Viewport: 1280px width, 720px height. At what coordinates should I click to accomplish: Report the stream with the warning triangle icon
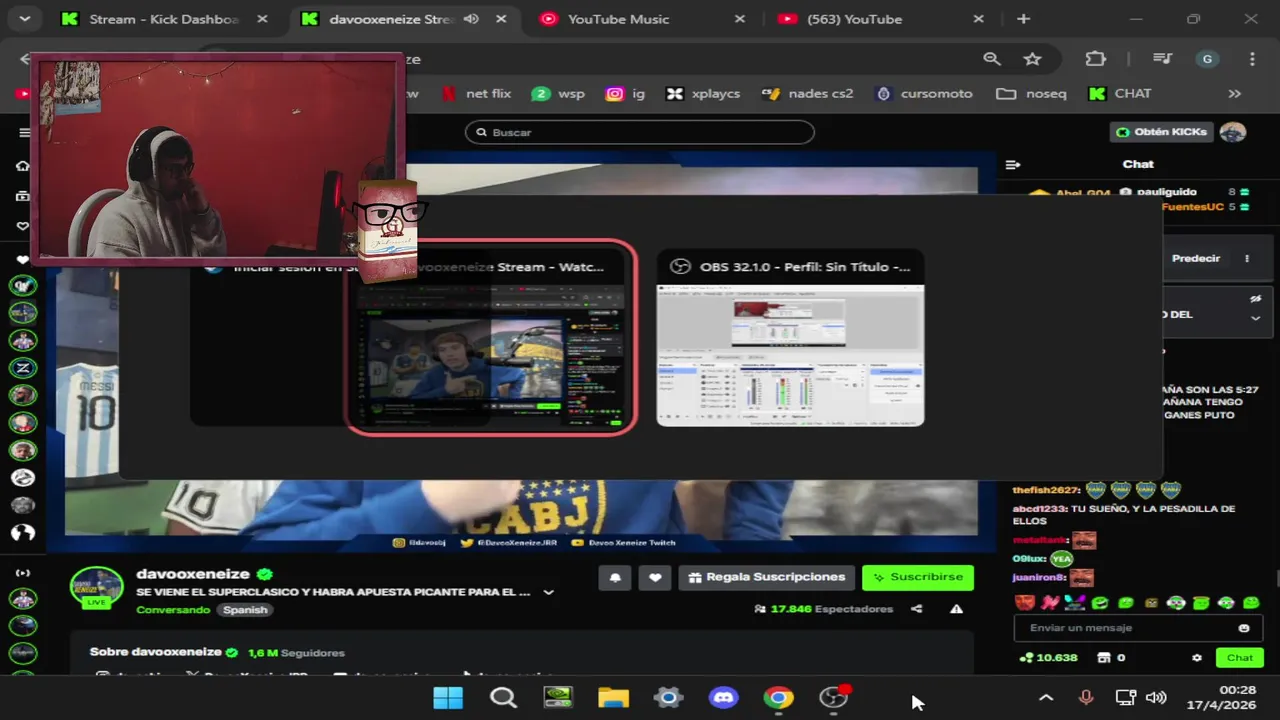pyautogui.click(x=956, y=609)
